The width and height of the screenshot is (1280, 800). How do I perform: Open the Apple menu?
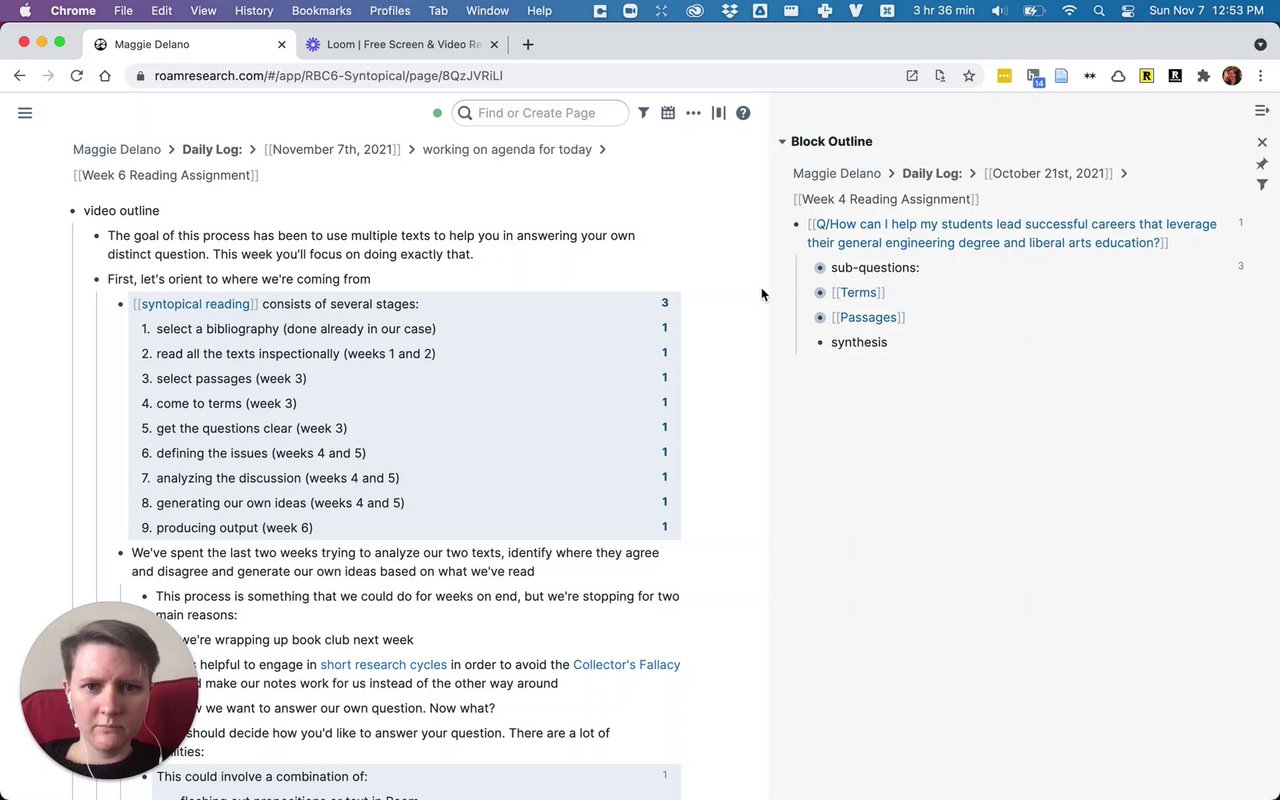[25, 11]
